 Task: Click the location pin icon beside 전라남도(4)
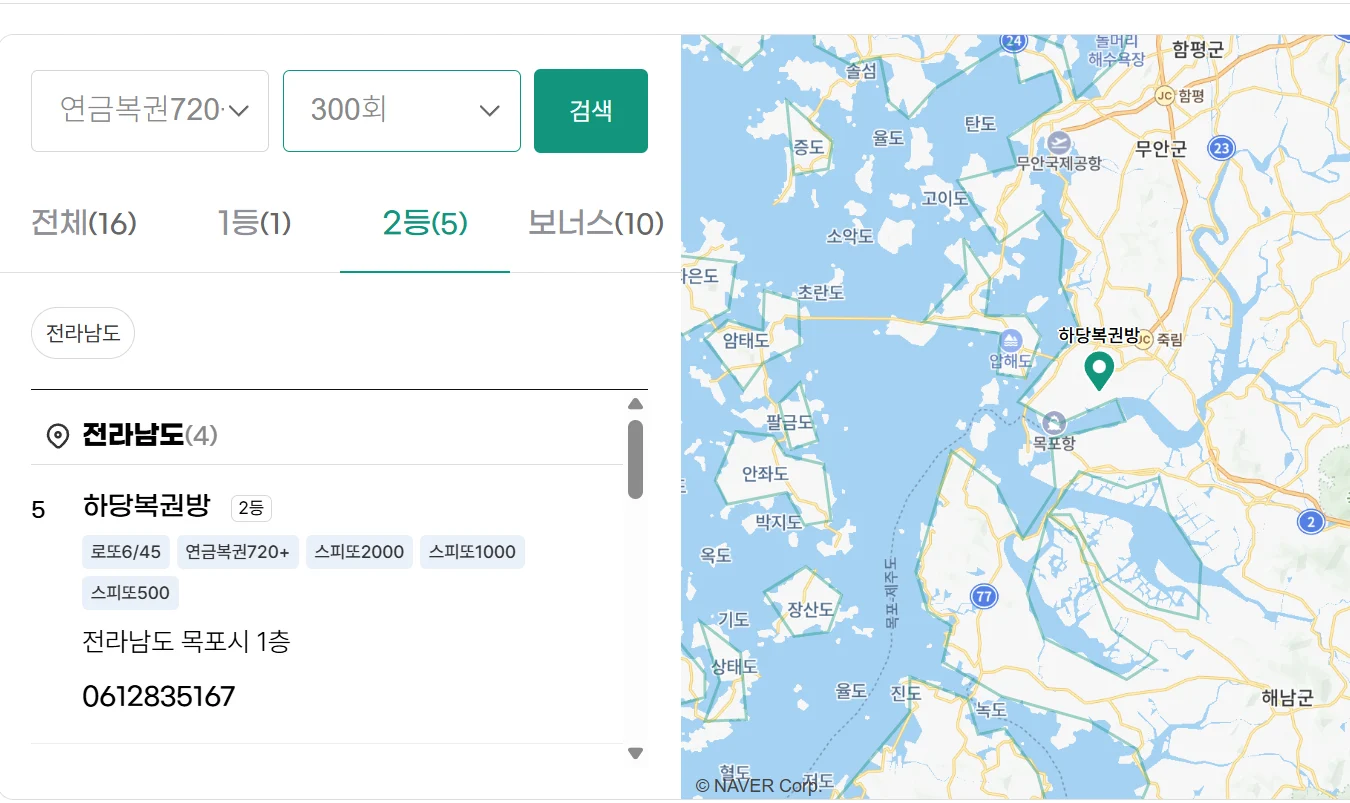pyautogui.click(x=58, y=436)
